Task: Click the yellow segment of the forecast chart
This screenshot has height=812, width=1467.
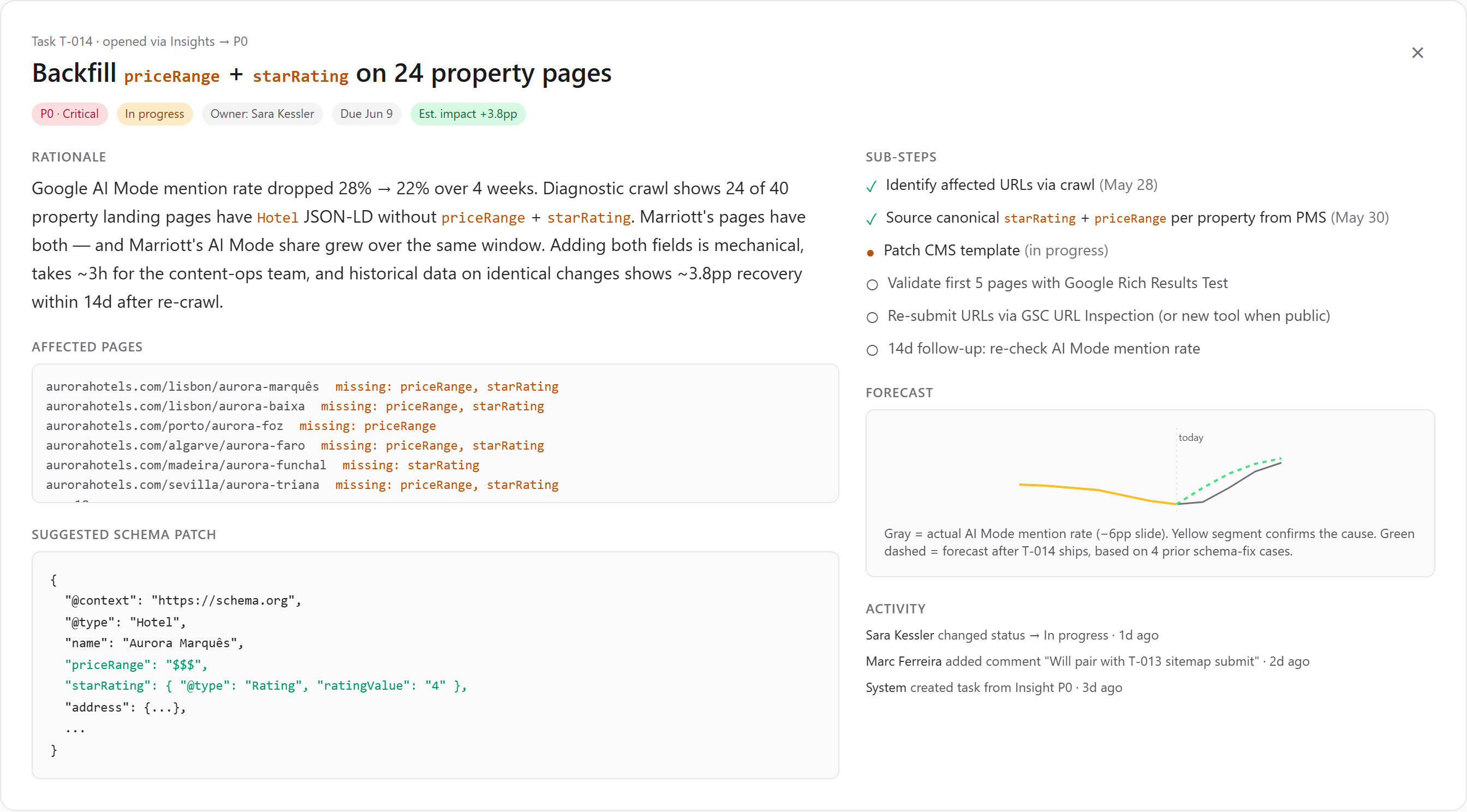Action: (1098, 490)
